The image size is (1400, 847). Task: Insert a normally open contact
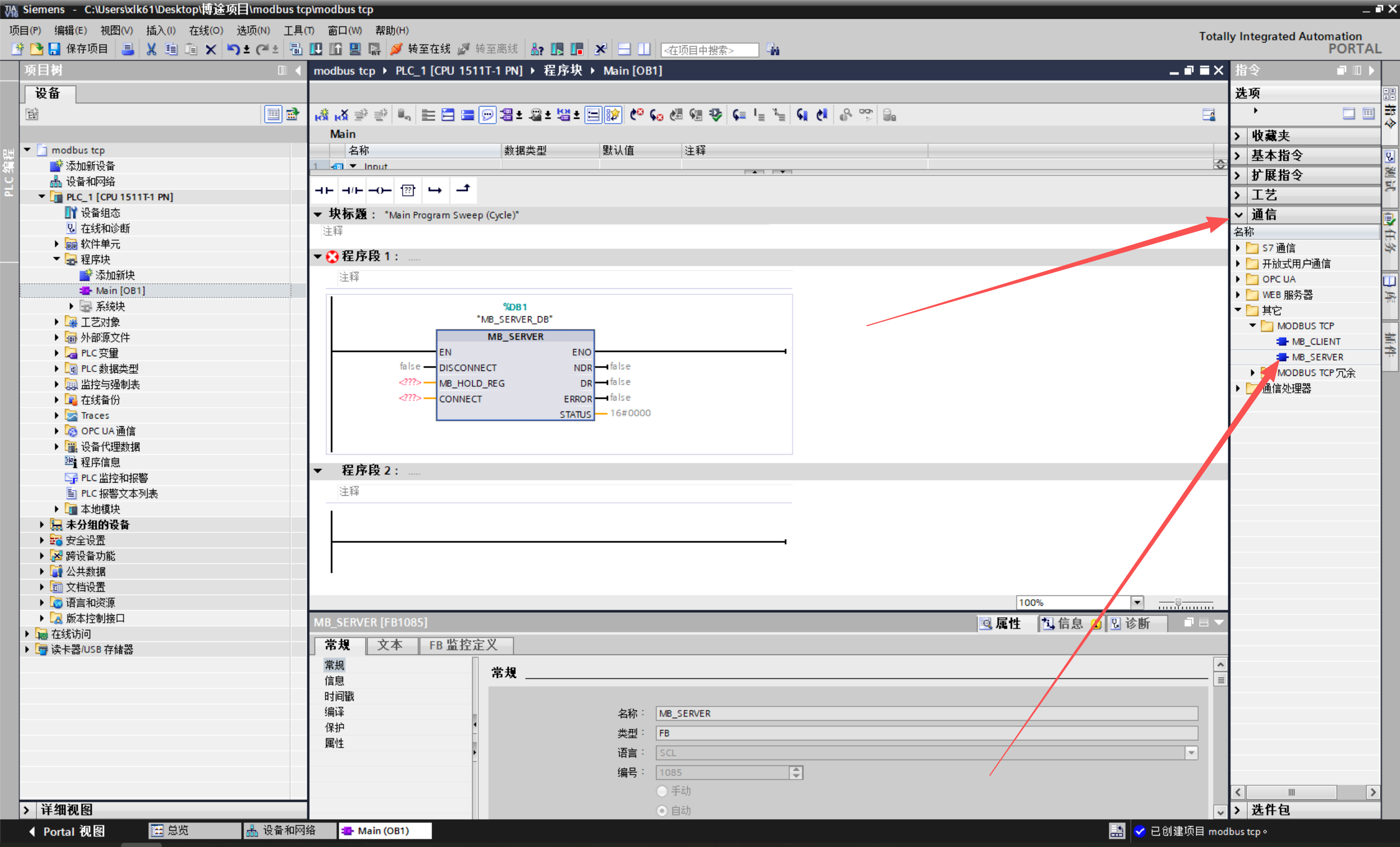click(x=324, y=190)
